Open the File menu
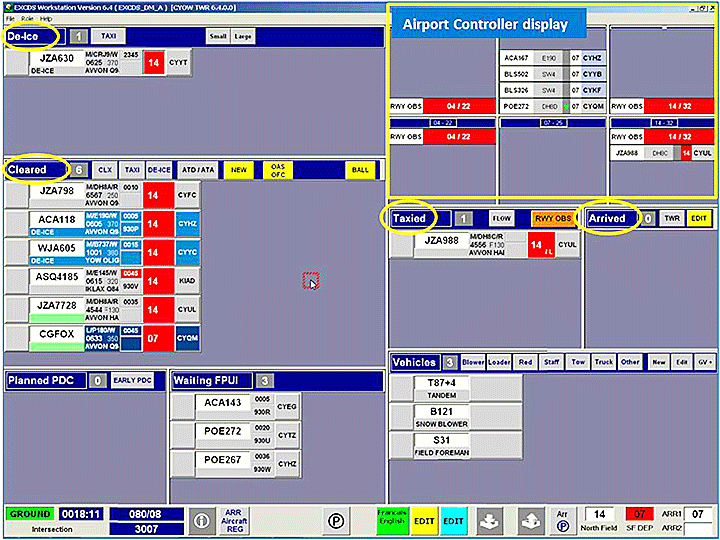The width and height of the screenshot is (720, 540). pos(10,19)
